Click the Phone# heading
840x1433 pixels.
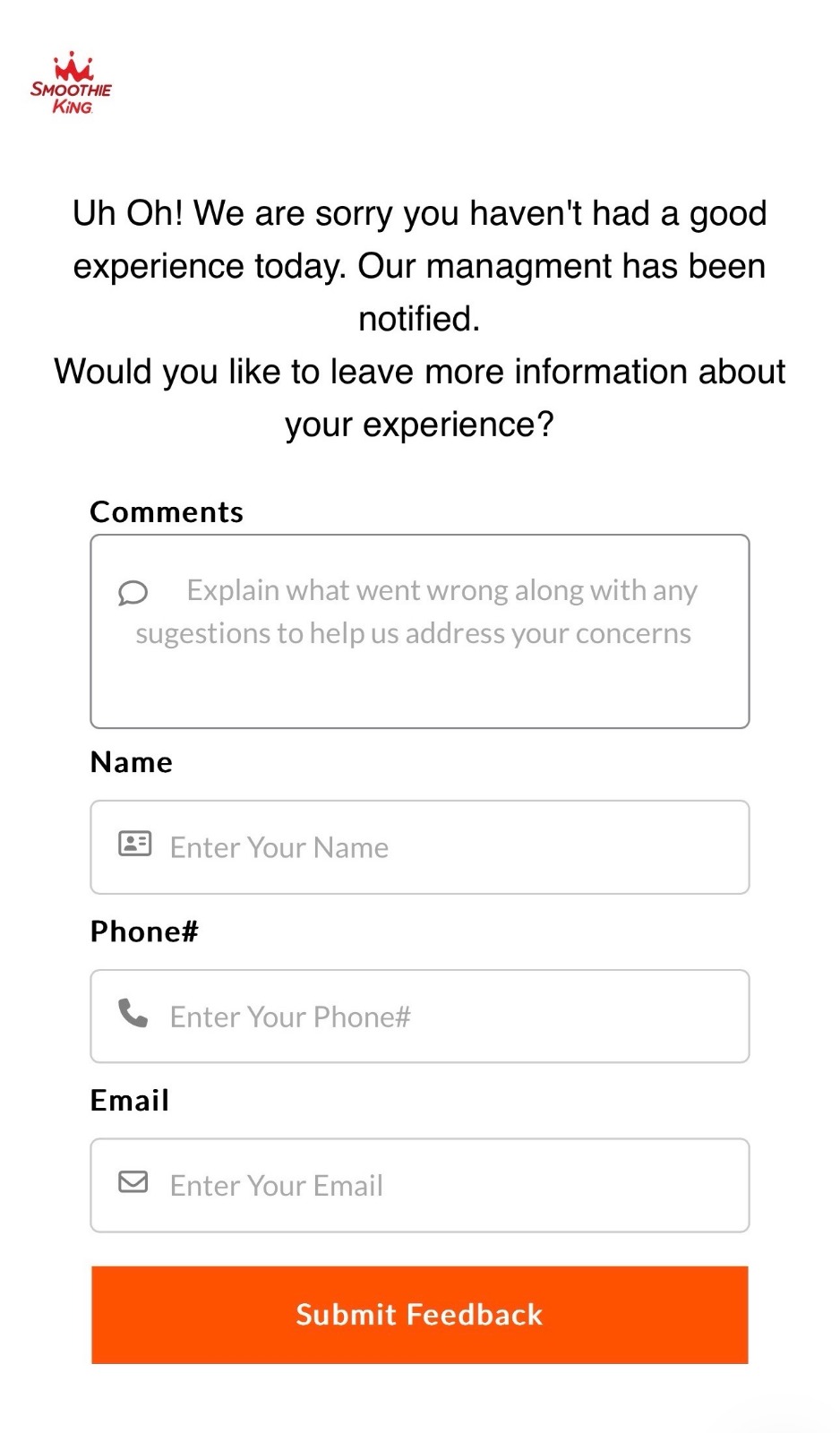pyautogui.click(x=144, y=931)
